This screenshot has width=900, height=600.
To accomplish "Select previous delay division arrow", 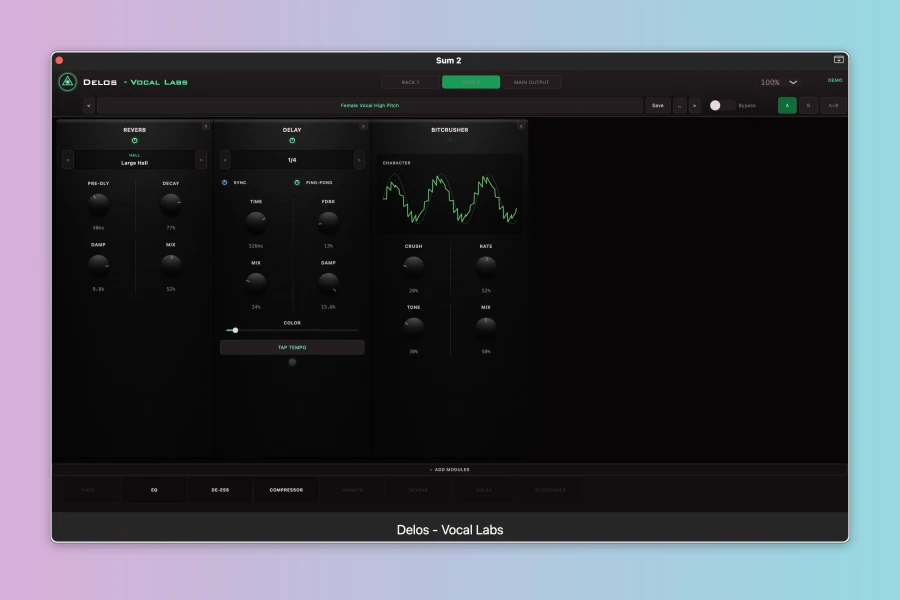I will tap(225, 160).
